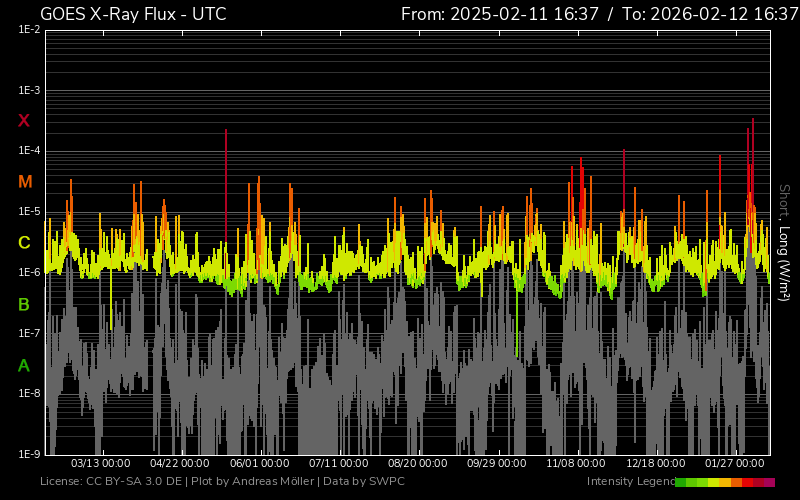This screenshot has height=500, width=800.
Task: Click the 03/13 00:00 time axis label
Action: (x=101, y=464)
